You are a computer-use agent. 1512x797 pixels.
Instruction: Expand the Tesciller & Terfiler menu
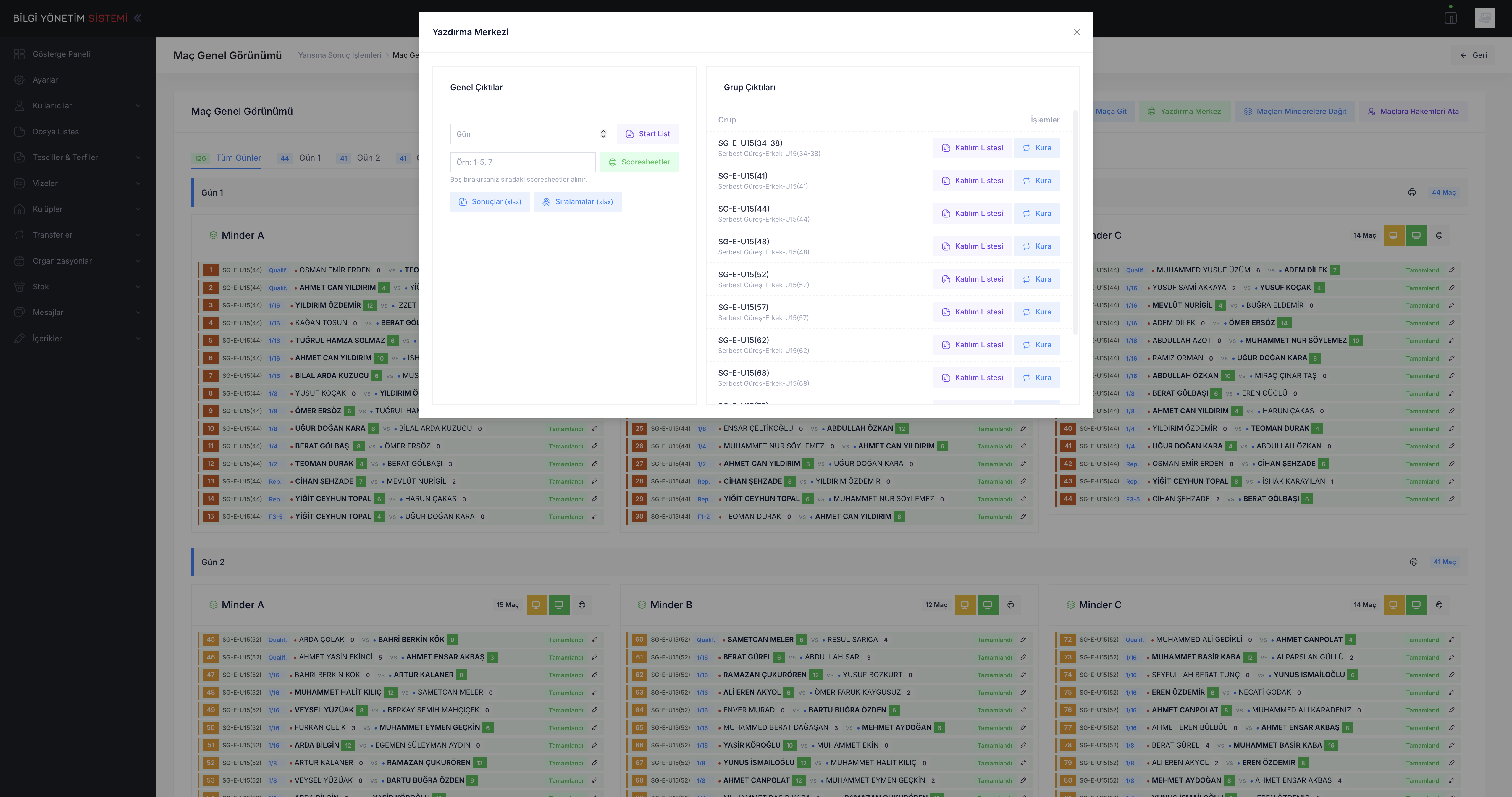click(77, 157)
